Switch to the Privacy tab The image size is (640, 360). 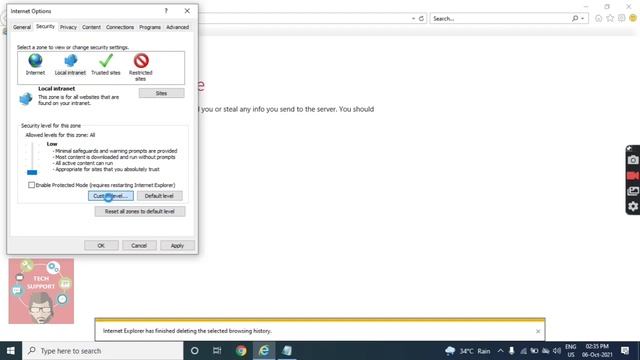(68, 27)
